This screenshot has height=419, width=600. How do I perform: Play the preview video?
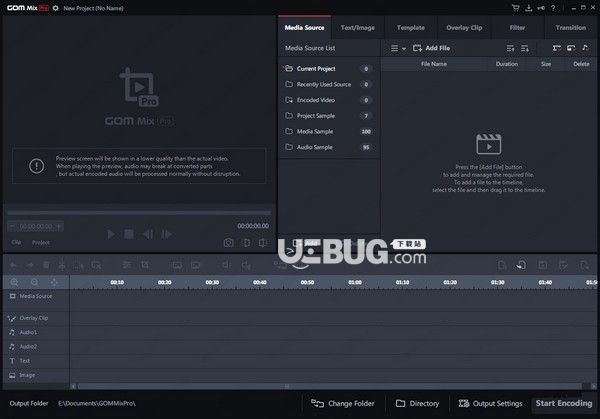[111, 234]
